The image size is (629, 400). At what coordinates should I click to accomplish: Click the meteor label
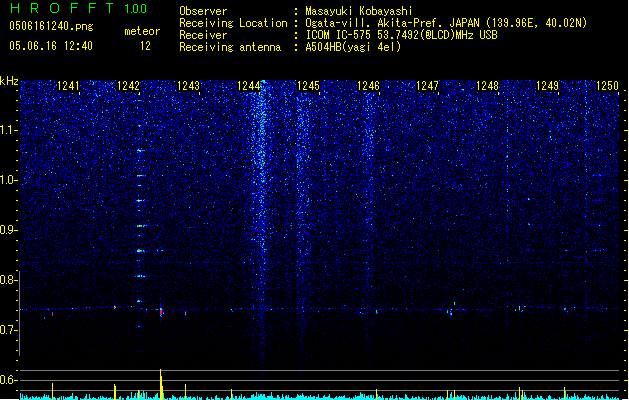pyautogui.click(x=142, y=31)
